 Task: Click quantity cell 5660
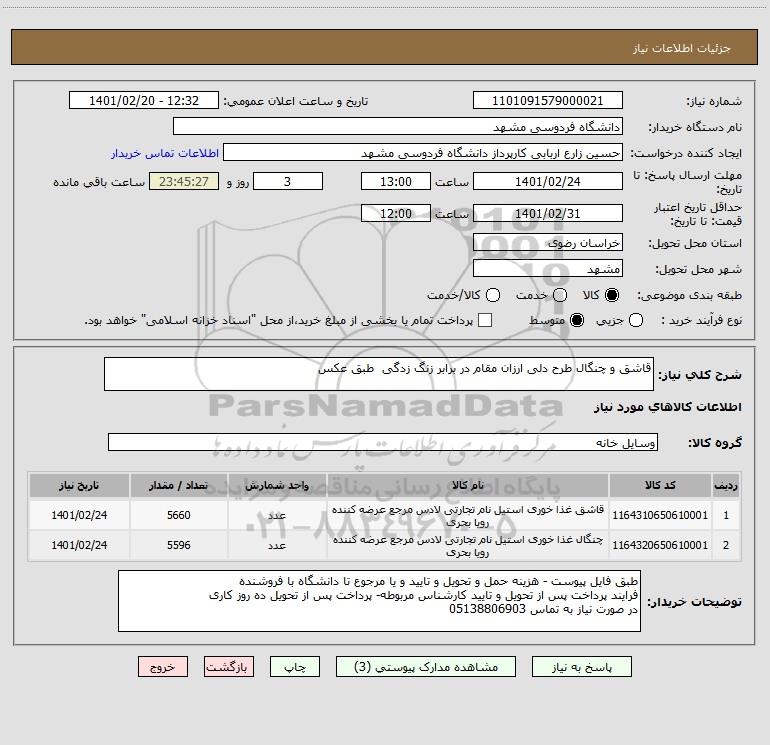178,515
